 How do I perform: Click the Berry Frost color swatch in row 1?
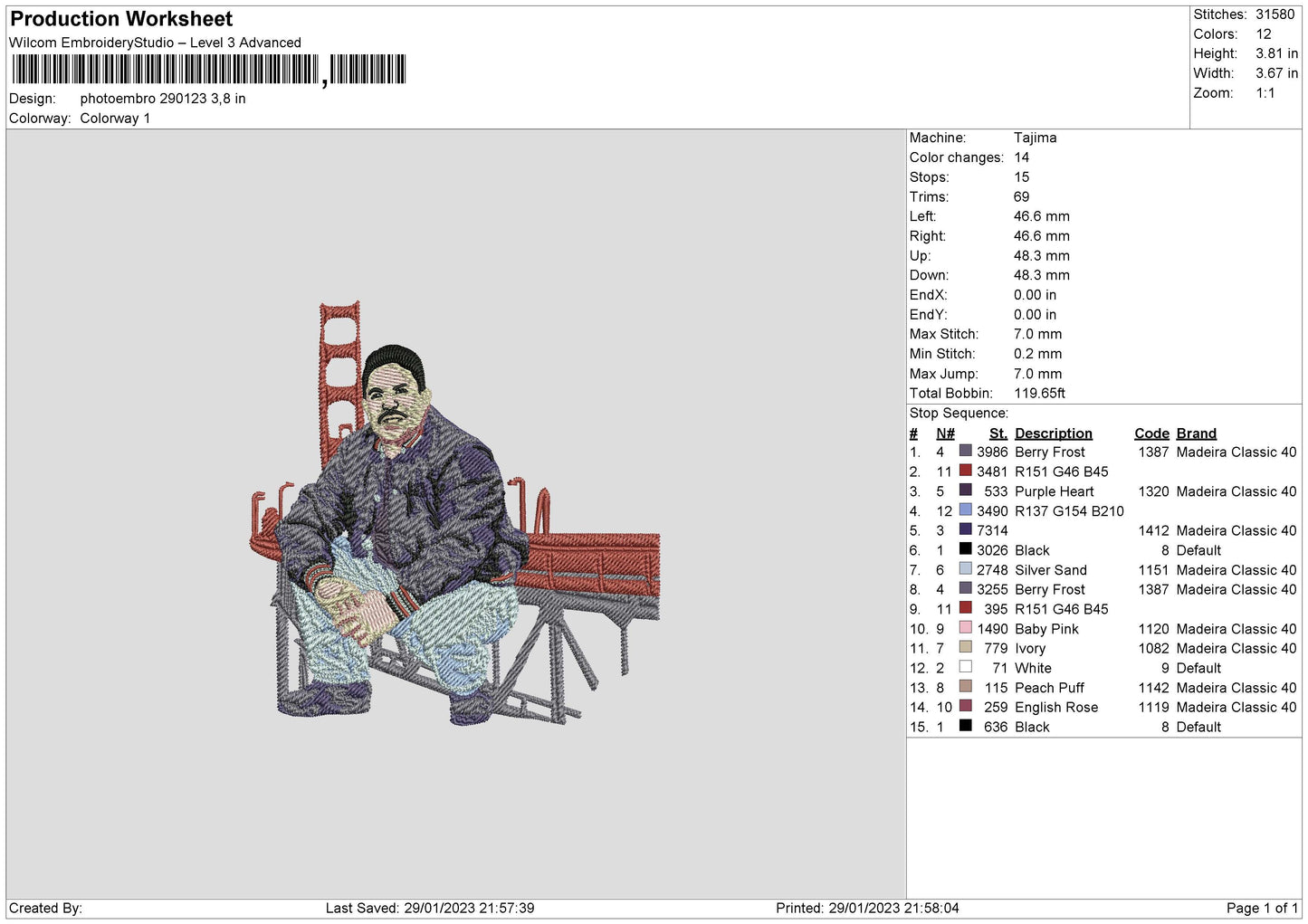click(965, 451)
